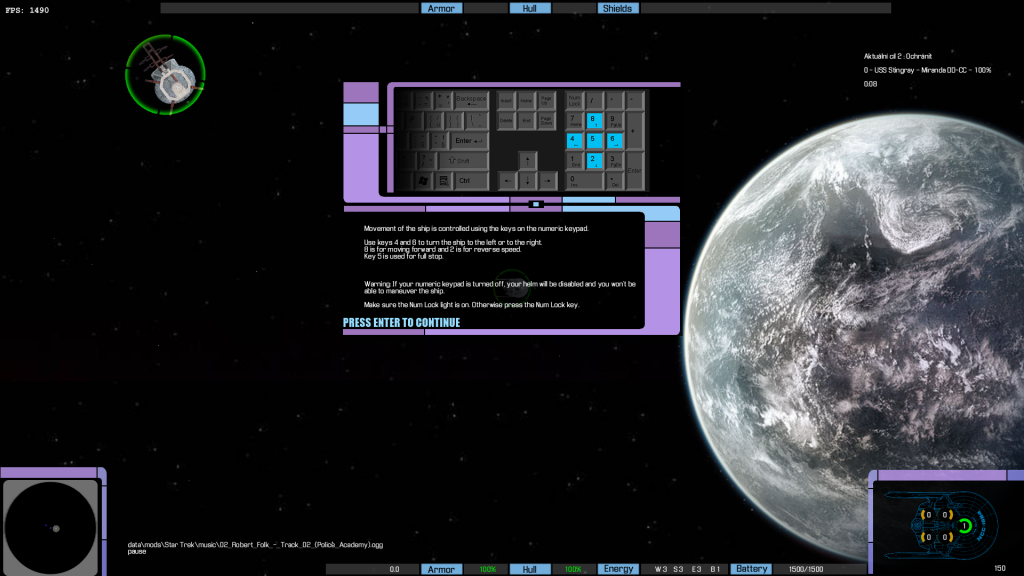Click the green shield ring on ship schematic

[965, 526]
